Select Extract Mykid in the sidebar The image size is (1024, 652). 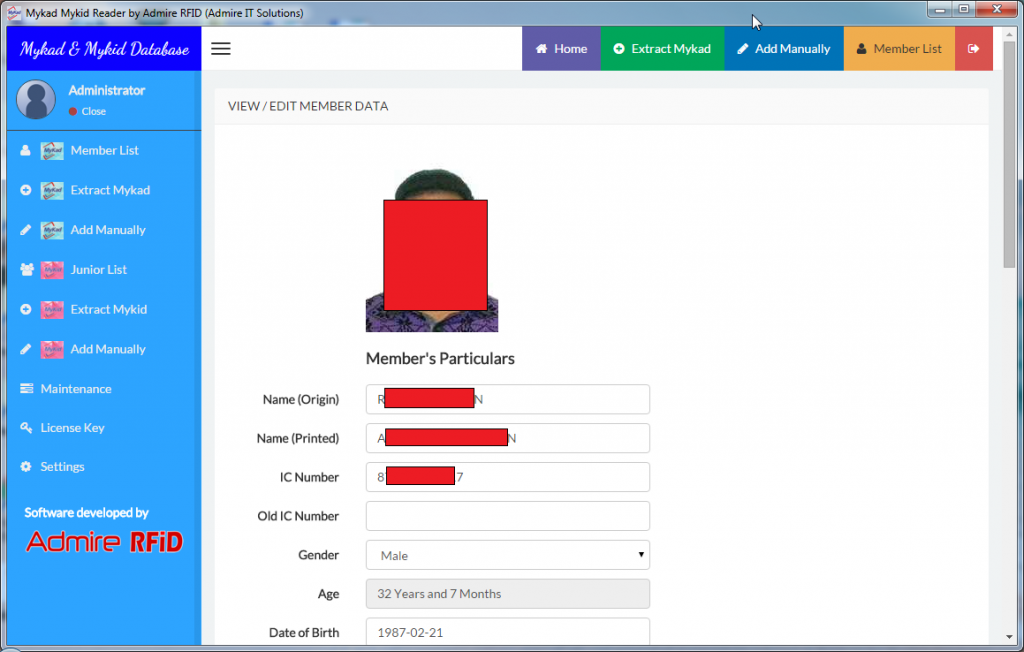click(108, 310)
